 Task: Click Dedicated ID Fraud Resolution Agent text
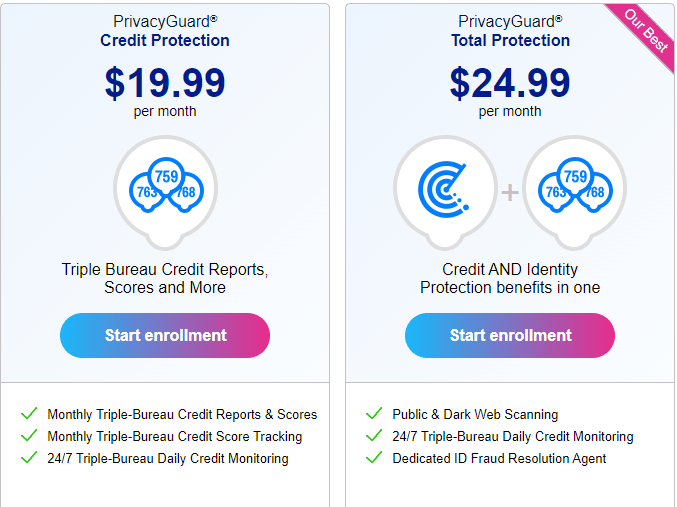[499, 458]
